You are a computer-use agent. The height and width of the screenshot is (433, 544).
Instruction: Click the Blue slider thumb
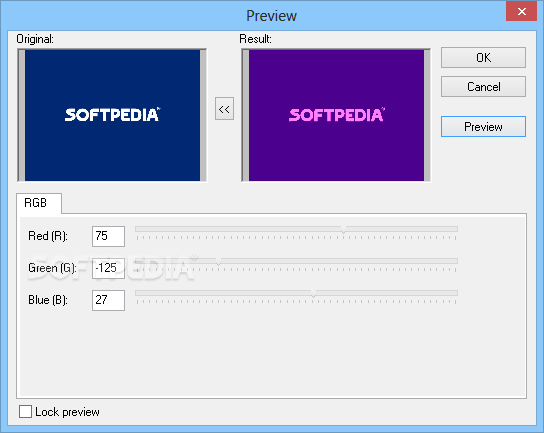click(314, 294)
